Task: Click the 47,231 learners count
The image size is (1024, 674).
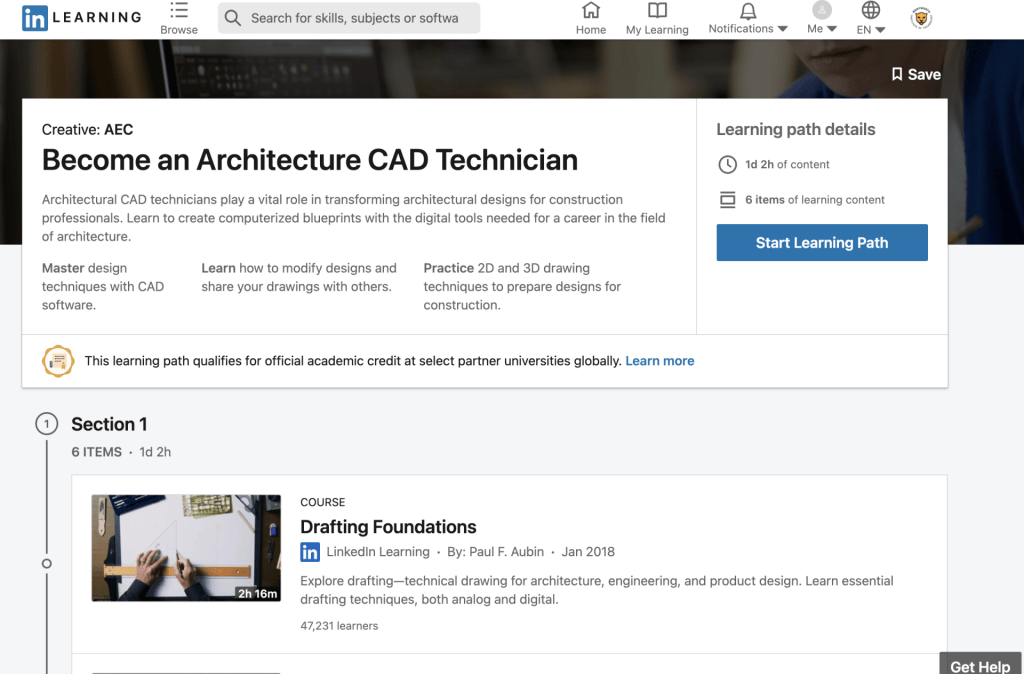Action: click(x=339, y=626)
